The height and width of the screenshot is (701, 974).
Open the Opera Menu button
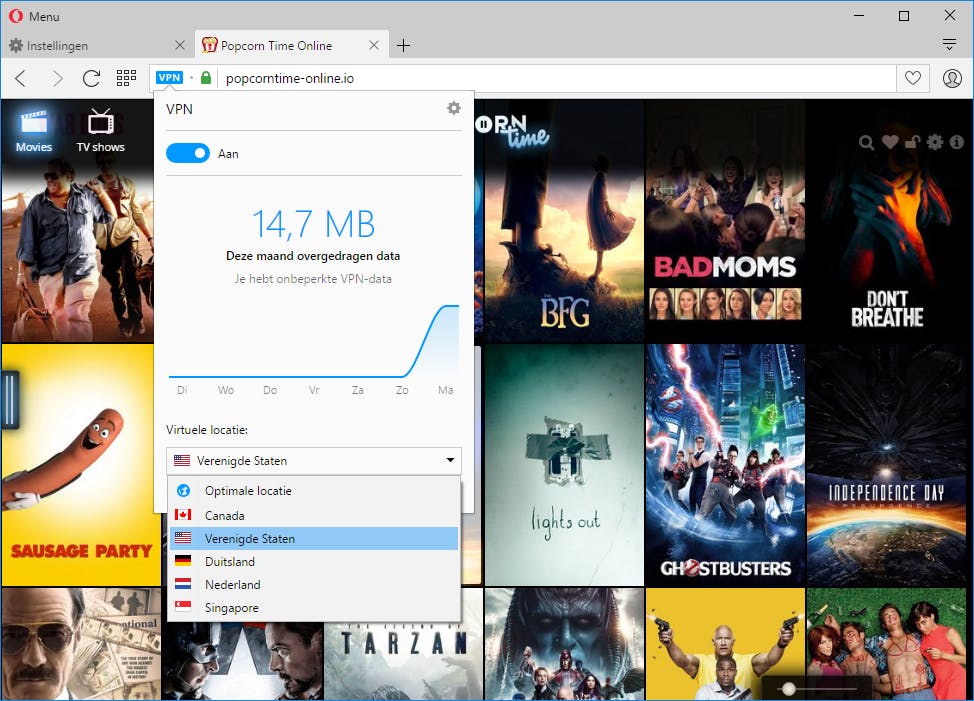[x=34, y=16]
